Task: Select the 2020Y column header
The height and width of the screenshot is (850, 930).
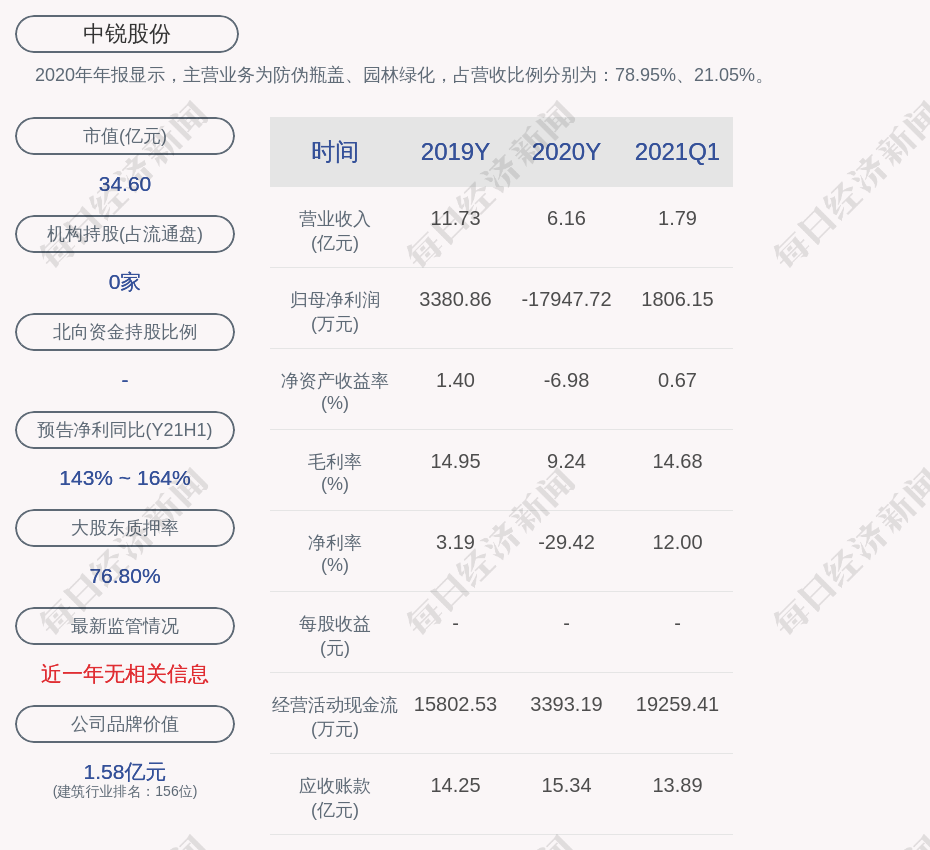Action: [x=566, y=152]
